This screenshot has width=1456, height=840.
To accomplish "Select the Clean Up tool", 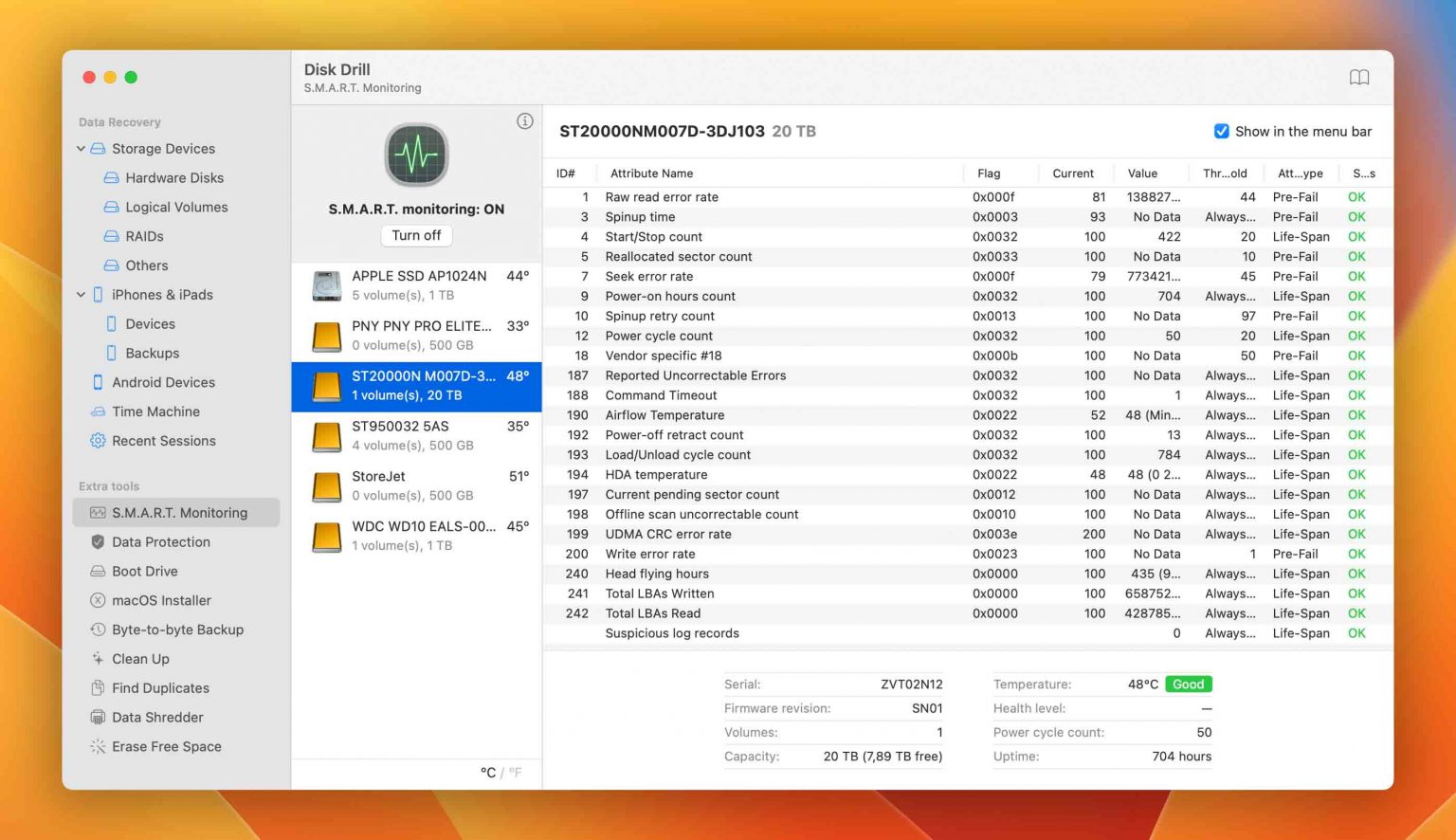I will click(x=141, y=658).
